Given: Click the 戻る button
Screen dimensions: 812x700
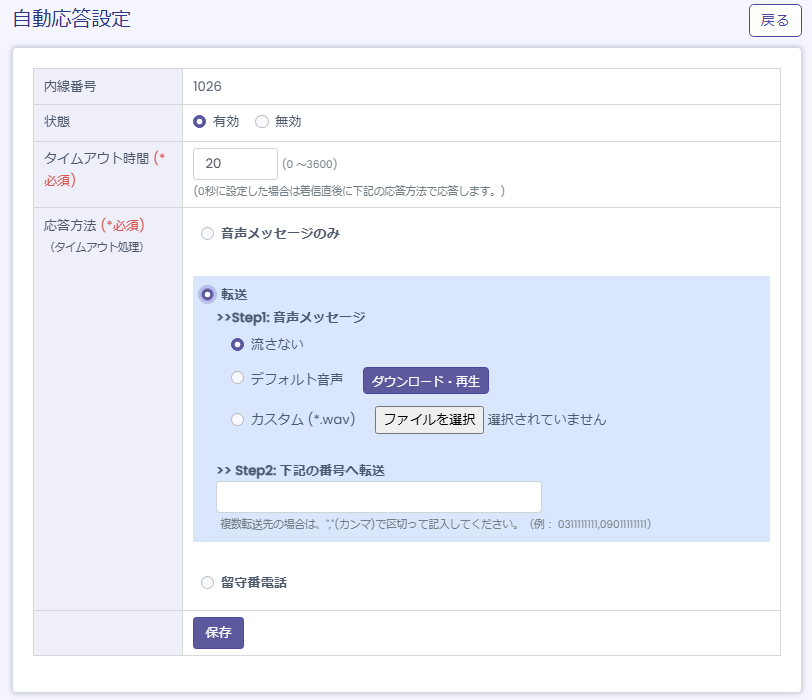Looking at the screenshot, I should pyautogui.click(x=775, y=20).
